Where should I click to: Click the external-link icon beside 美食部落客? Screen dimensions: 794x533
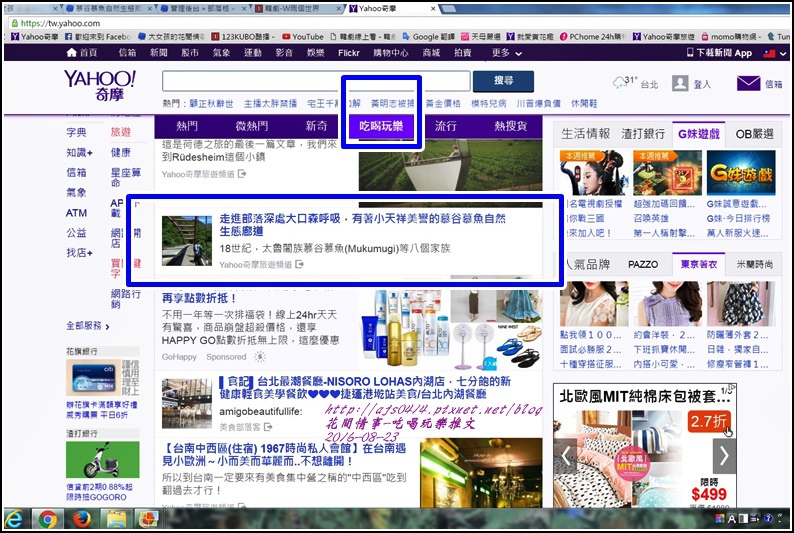(x=268, y=427)
